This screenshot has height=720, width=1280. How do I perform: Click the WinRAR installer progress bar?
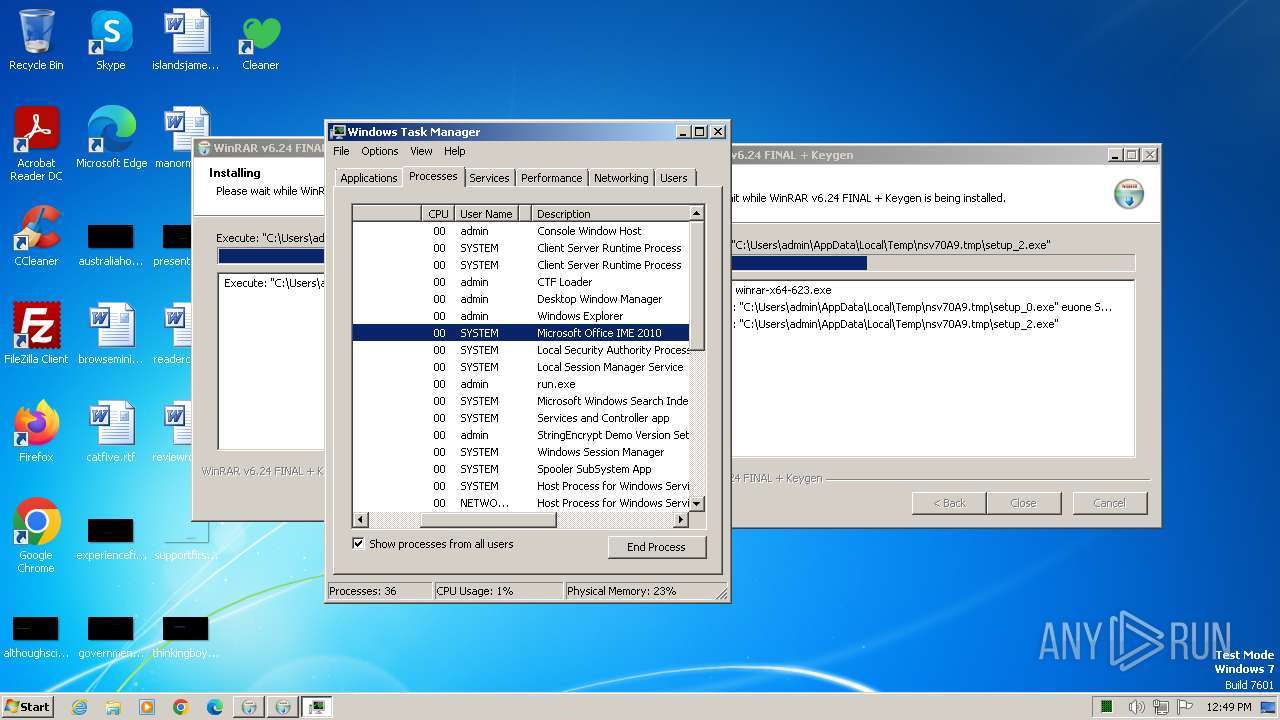(x=932, y=263)
